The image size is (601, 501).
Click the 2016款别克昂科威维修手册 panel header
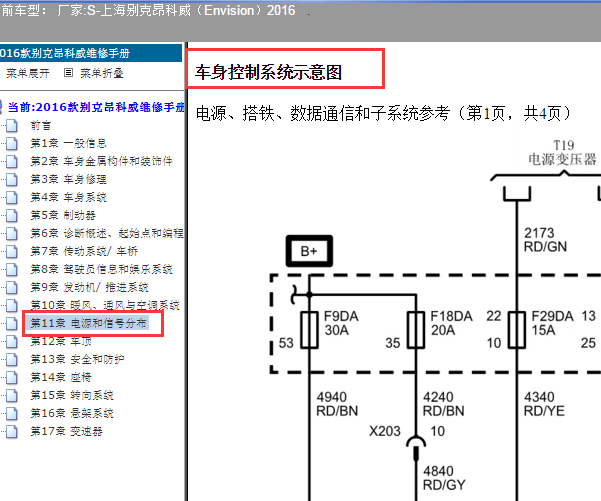pyautogui.click(x=91, y=53)
